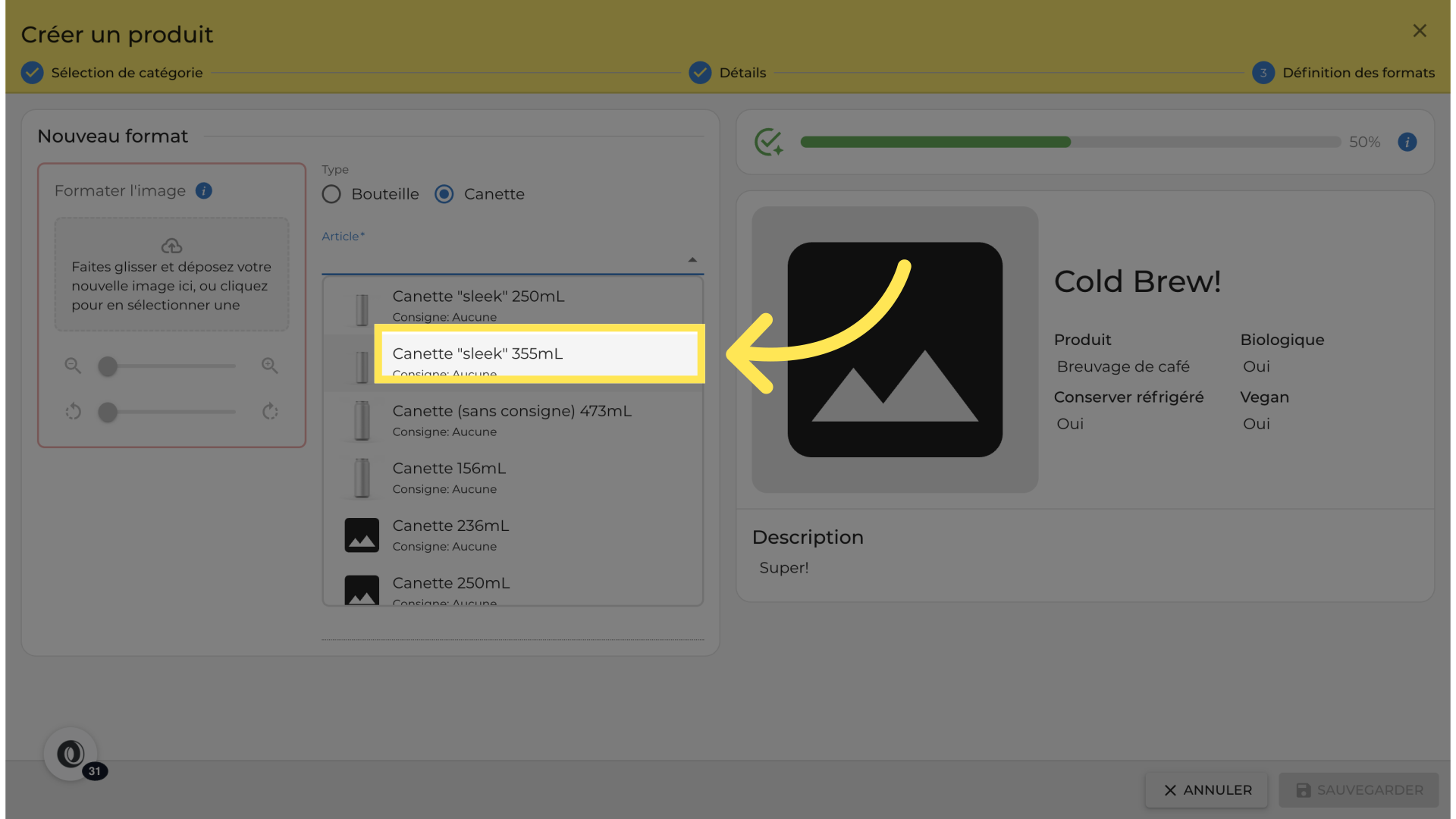Click info icon next to 50% progress
This screenshot has width=1456, height=819.
coord(1407,142)
